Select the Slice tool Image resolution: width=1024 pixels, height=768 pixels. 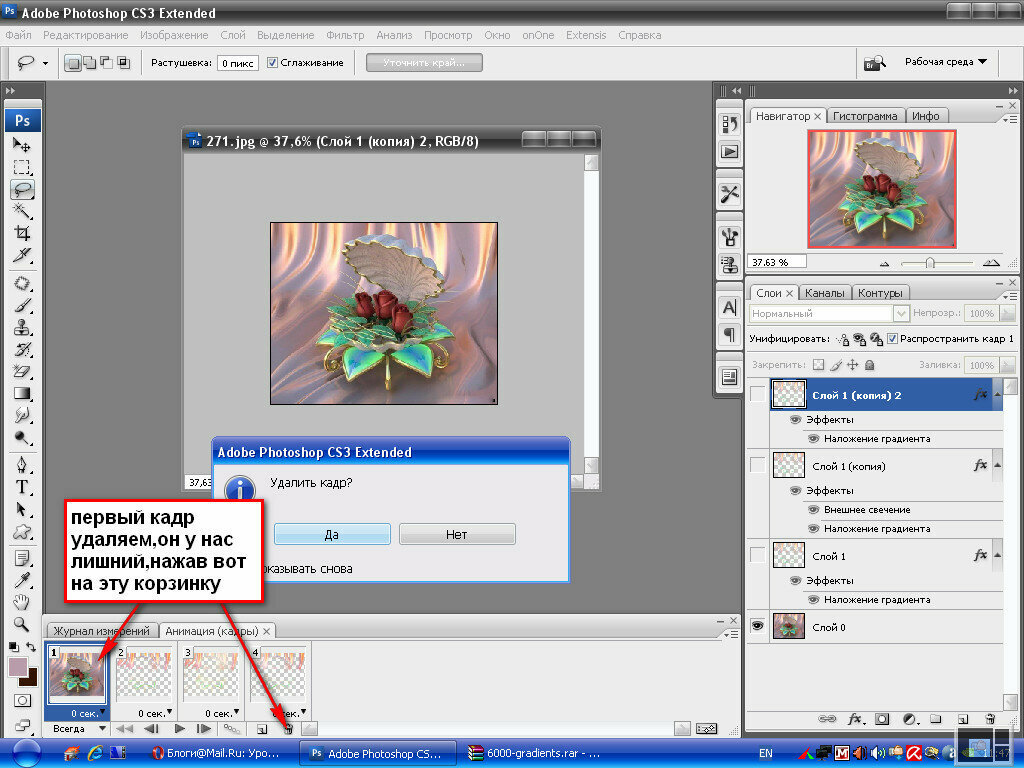[22, 255]
